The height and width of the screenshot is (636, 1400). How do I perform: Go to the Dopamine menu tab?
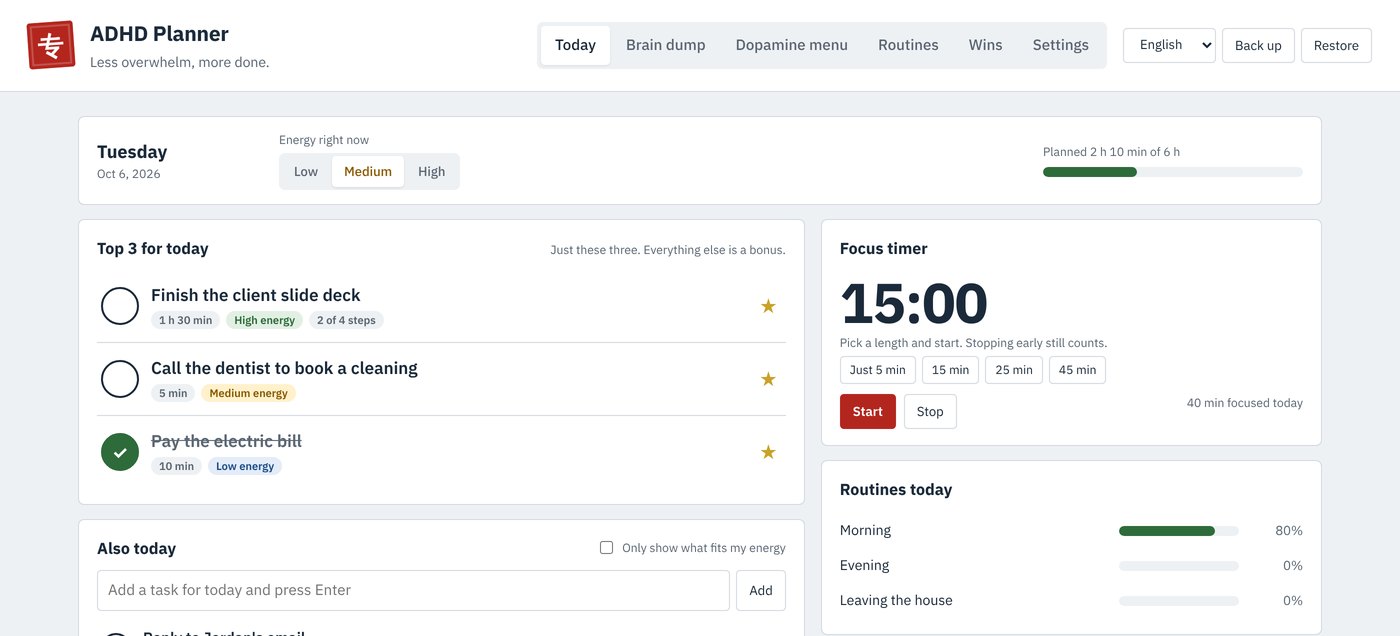791,45
